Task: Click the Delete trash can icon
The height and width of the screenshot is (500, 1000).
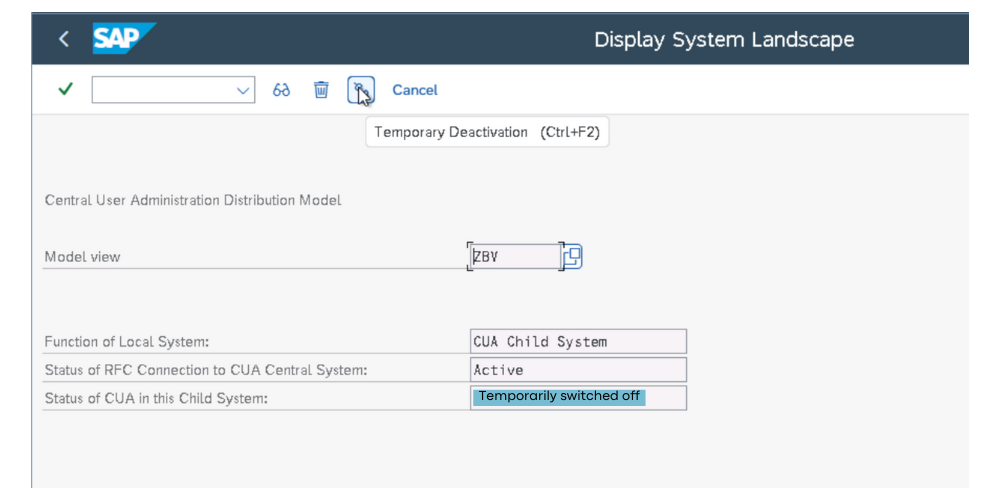Action: 321,90
